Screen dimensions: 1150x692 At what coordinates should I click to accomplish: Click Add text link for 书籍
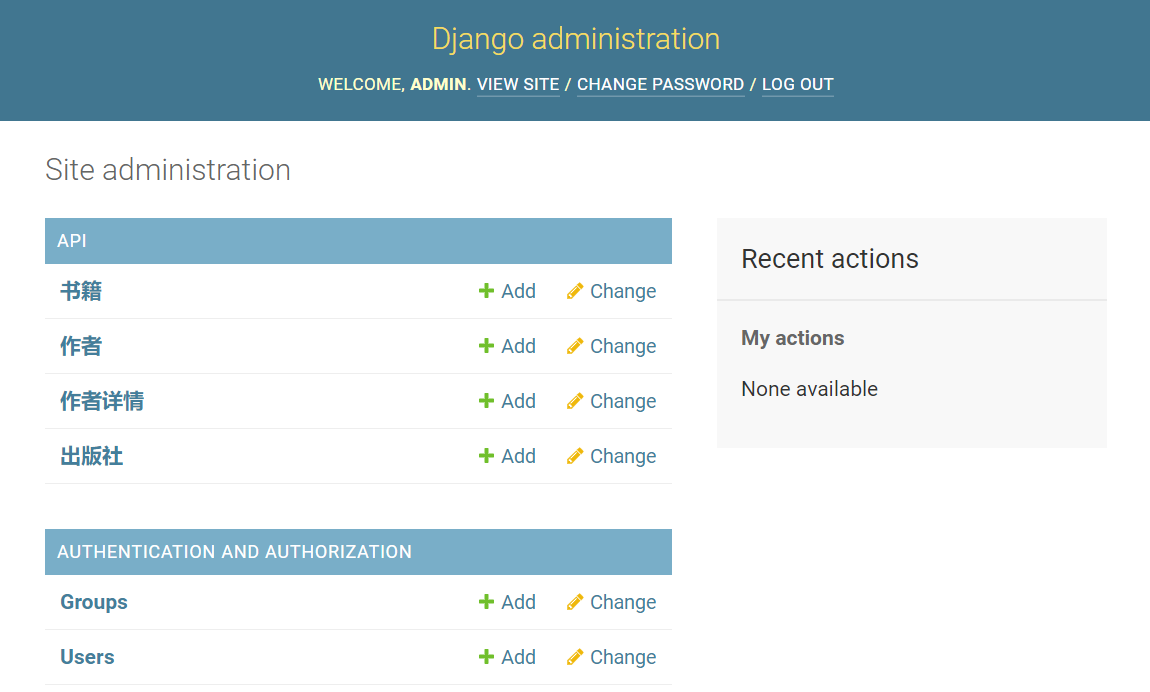(519, 291)
